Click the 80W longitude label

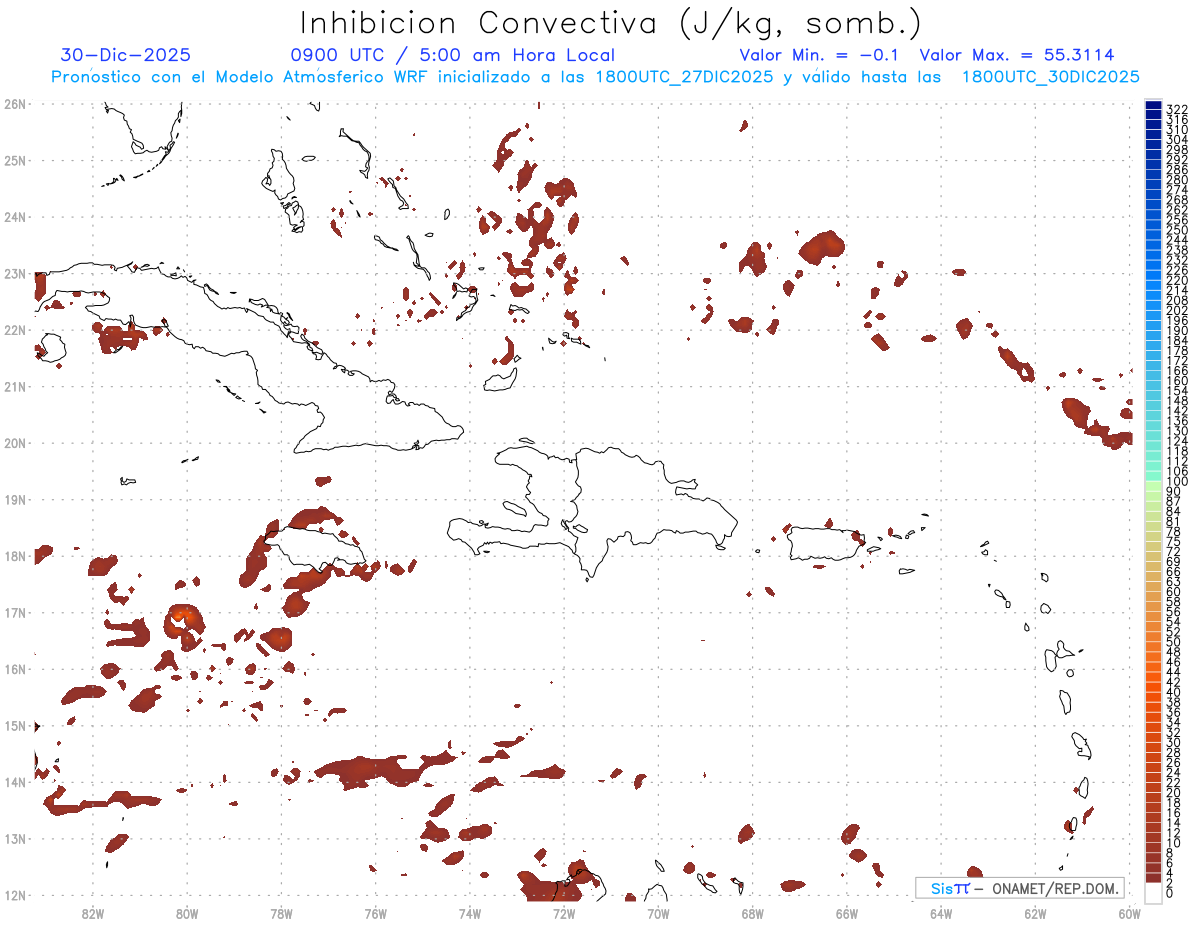[x=186, y=913]
